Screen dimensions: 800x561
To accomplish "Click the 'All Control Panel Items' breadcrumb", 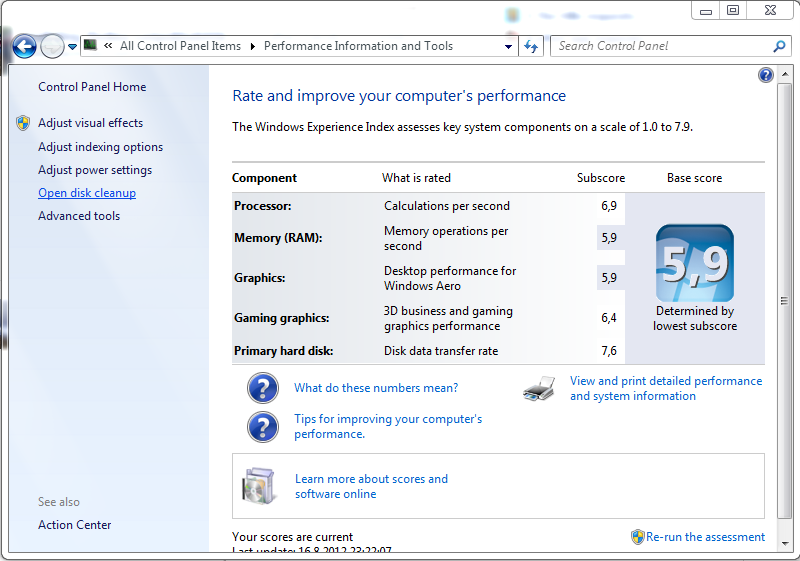I will tap(180, 46).
